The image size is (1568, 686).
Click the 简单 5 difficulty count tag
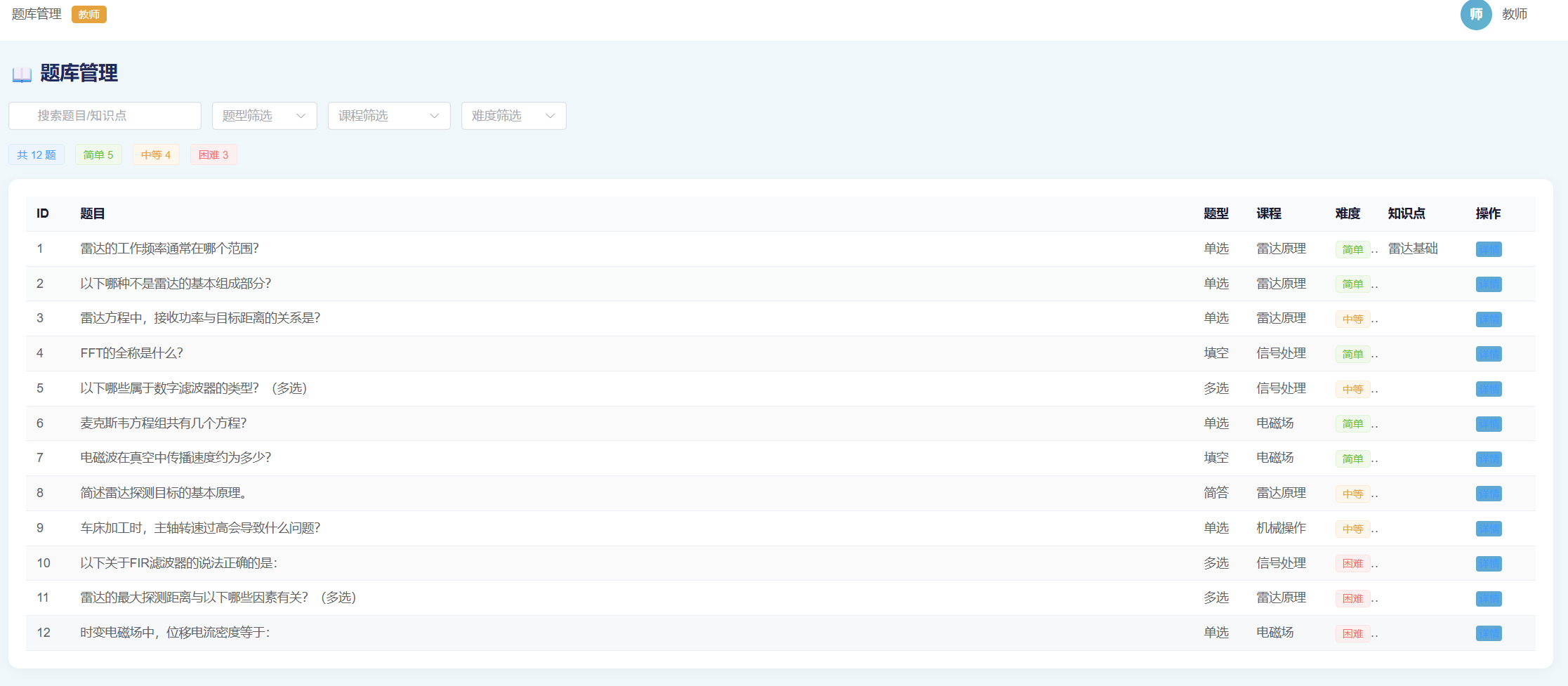[x=98, y=154]
